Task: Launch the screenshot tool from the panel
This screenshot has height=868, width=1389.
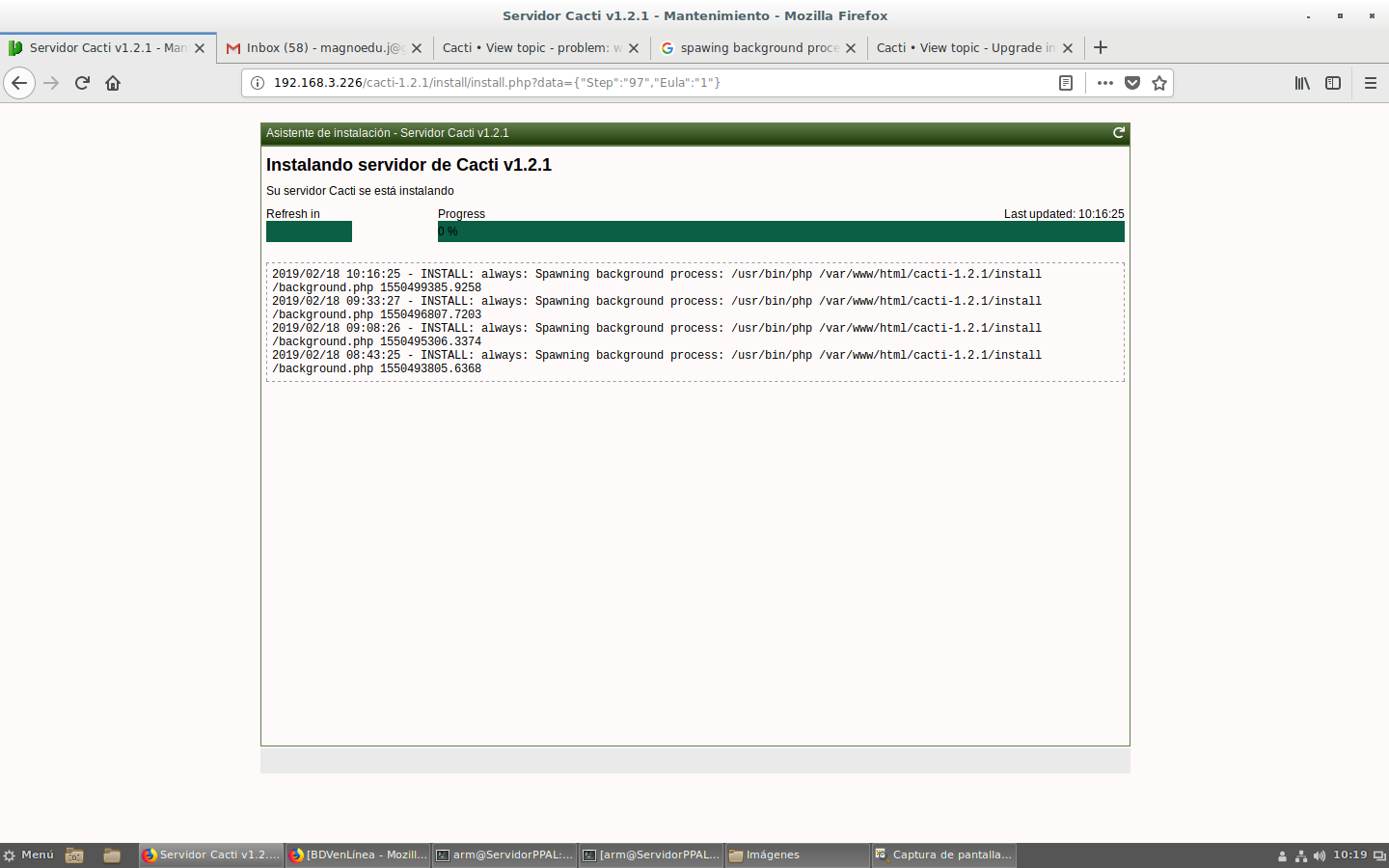Action: click(x=74, y=855)
